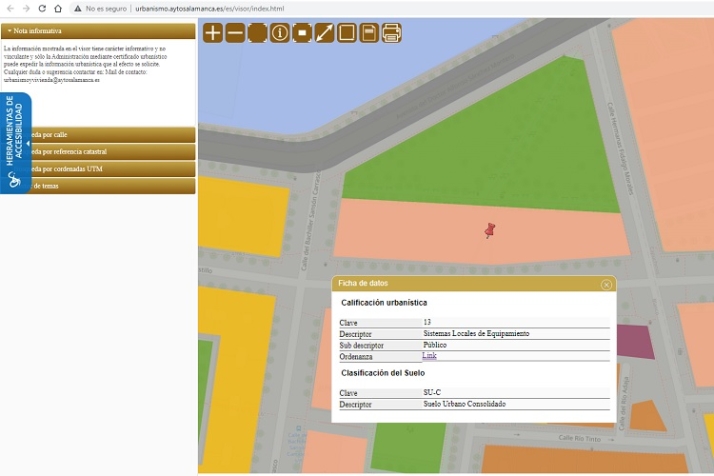Screen dimensions: 714x476
Task: Activate the distance measuring tool
Action: tap(324, 33)
